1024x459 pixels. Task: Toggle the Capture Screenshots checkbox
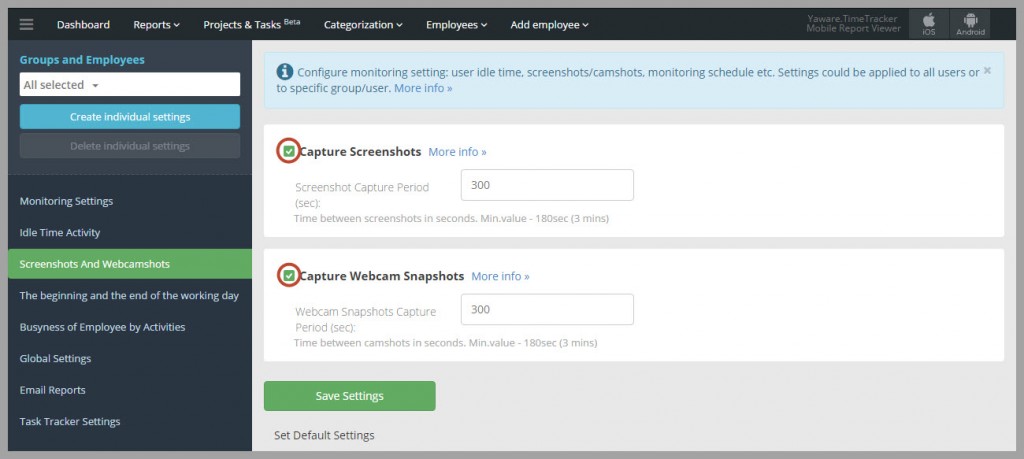(289, 151)
